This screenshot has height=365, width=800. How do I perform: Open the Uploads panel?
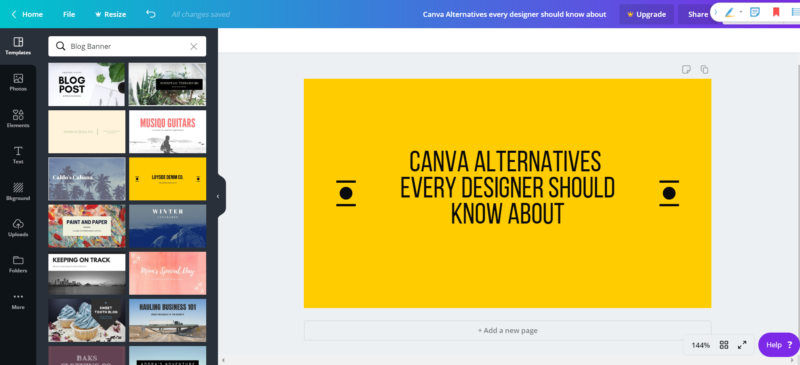18,228
